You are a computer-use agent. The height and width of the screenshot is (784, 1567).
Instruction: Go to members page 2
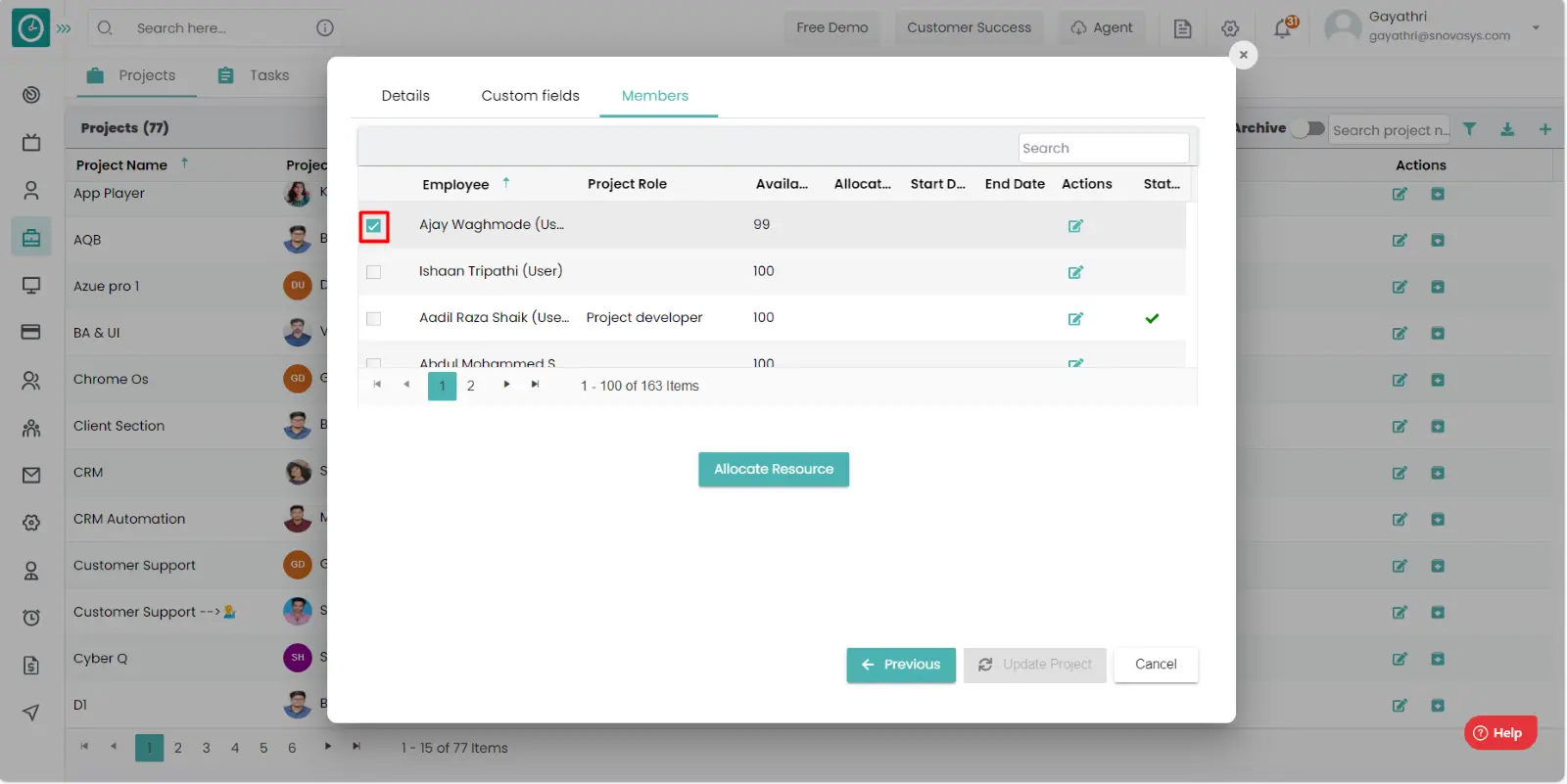pyautogui.click(x=471, y=387)
